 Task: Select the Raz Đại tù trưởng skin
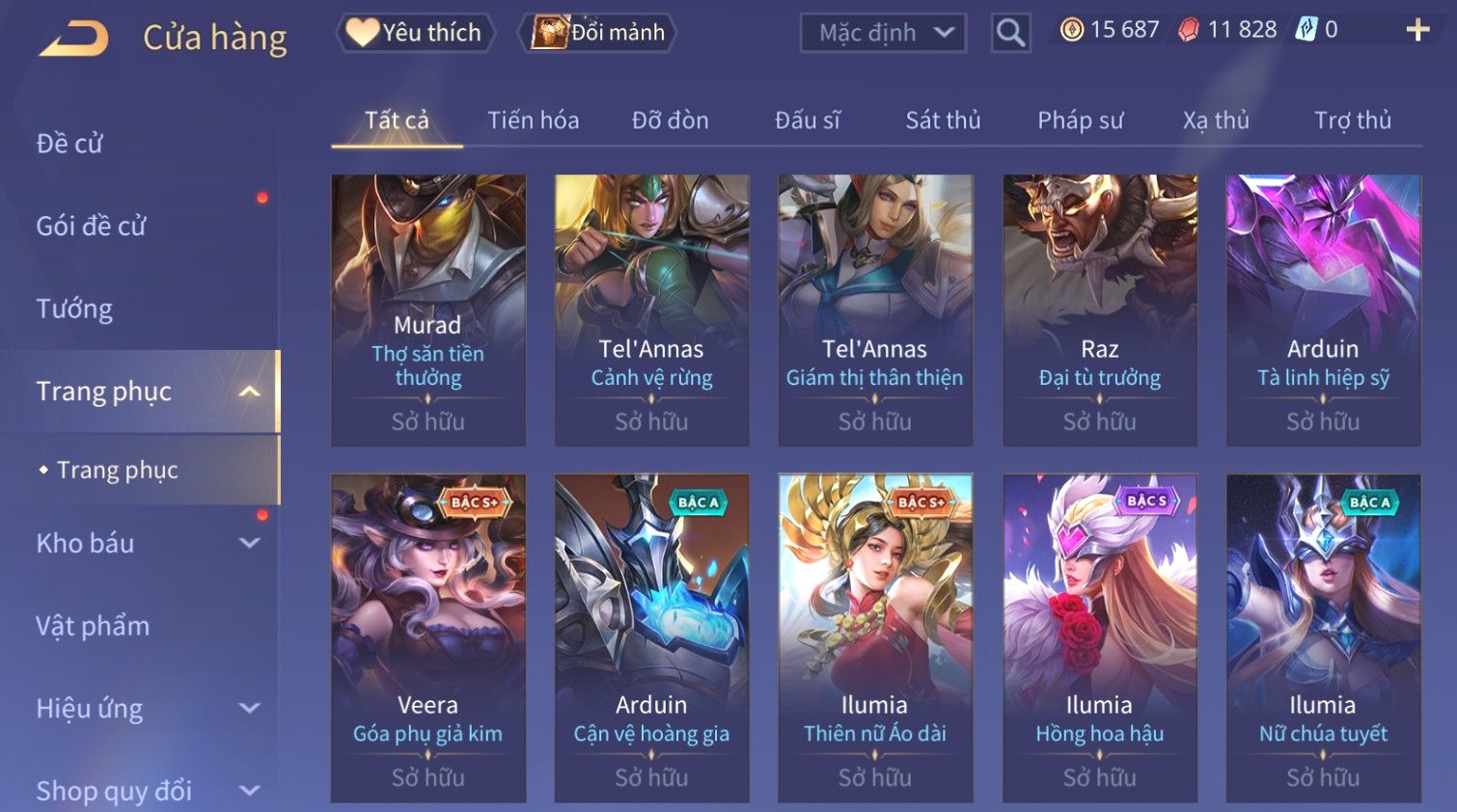1100,310
